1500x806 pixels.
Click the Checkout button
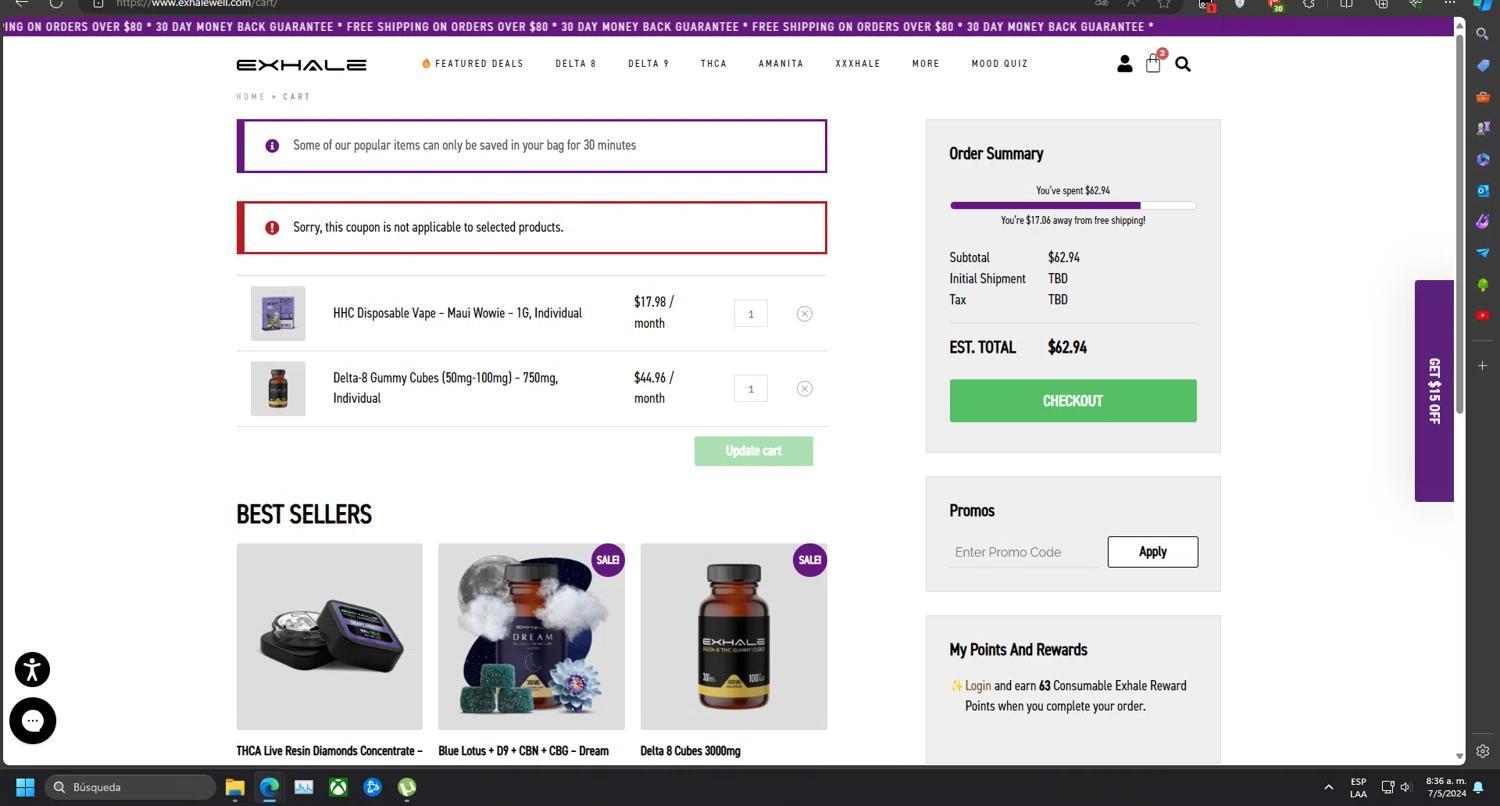pos(1073,401)
